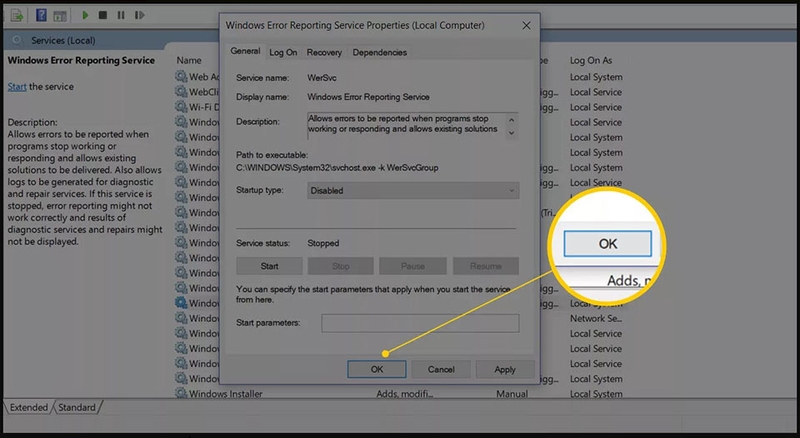Click the Web A service name
The image size is (800, 438).
point(204,77)
